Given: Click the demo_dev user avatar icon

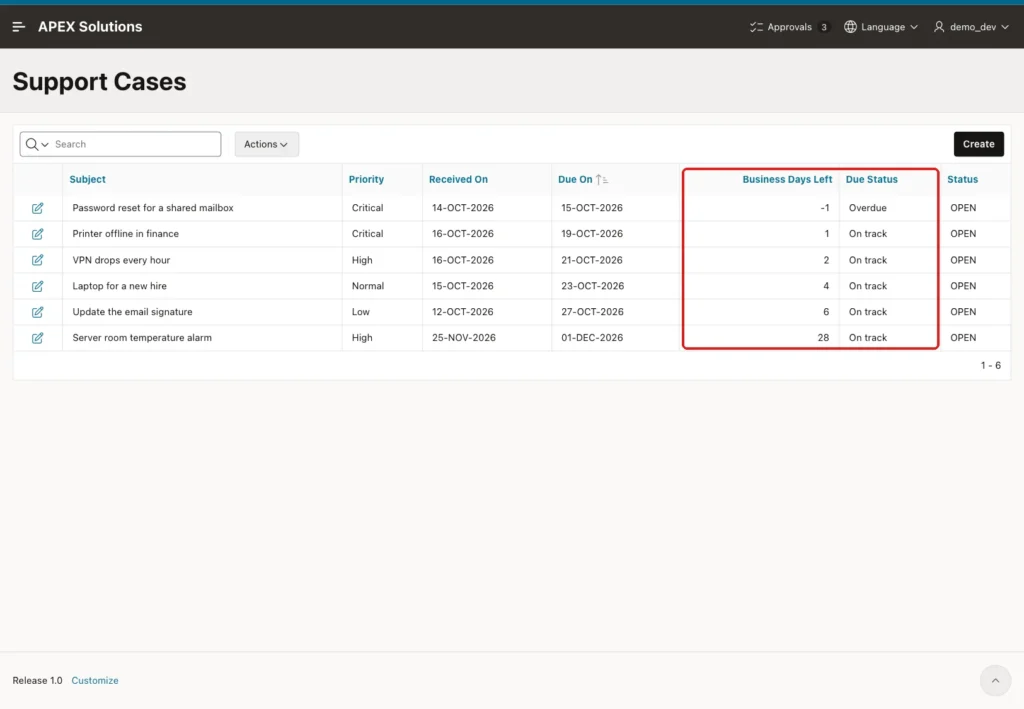Looking at the screenshot, I should click(x=939, y=27).
